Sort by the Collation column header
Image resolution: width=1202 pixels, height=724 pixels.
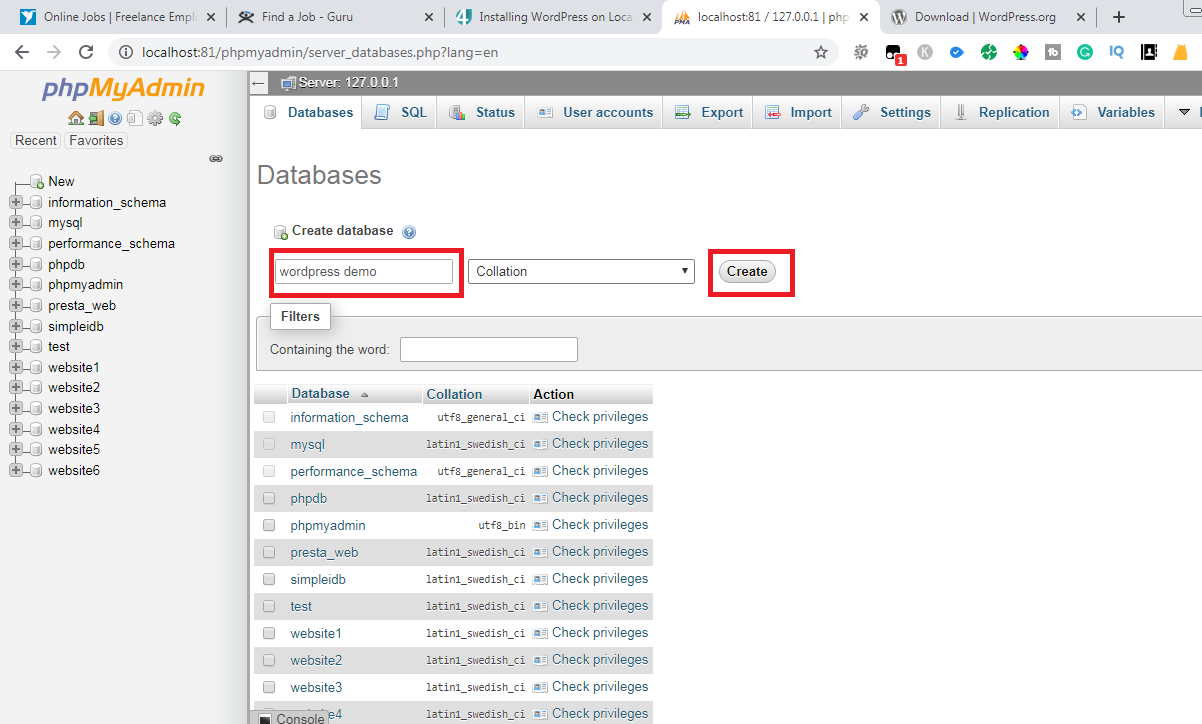(454, 394)
